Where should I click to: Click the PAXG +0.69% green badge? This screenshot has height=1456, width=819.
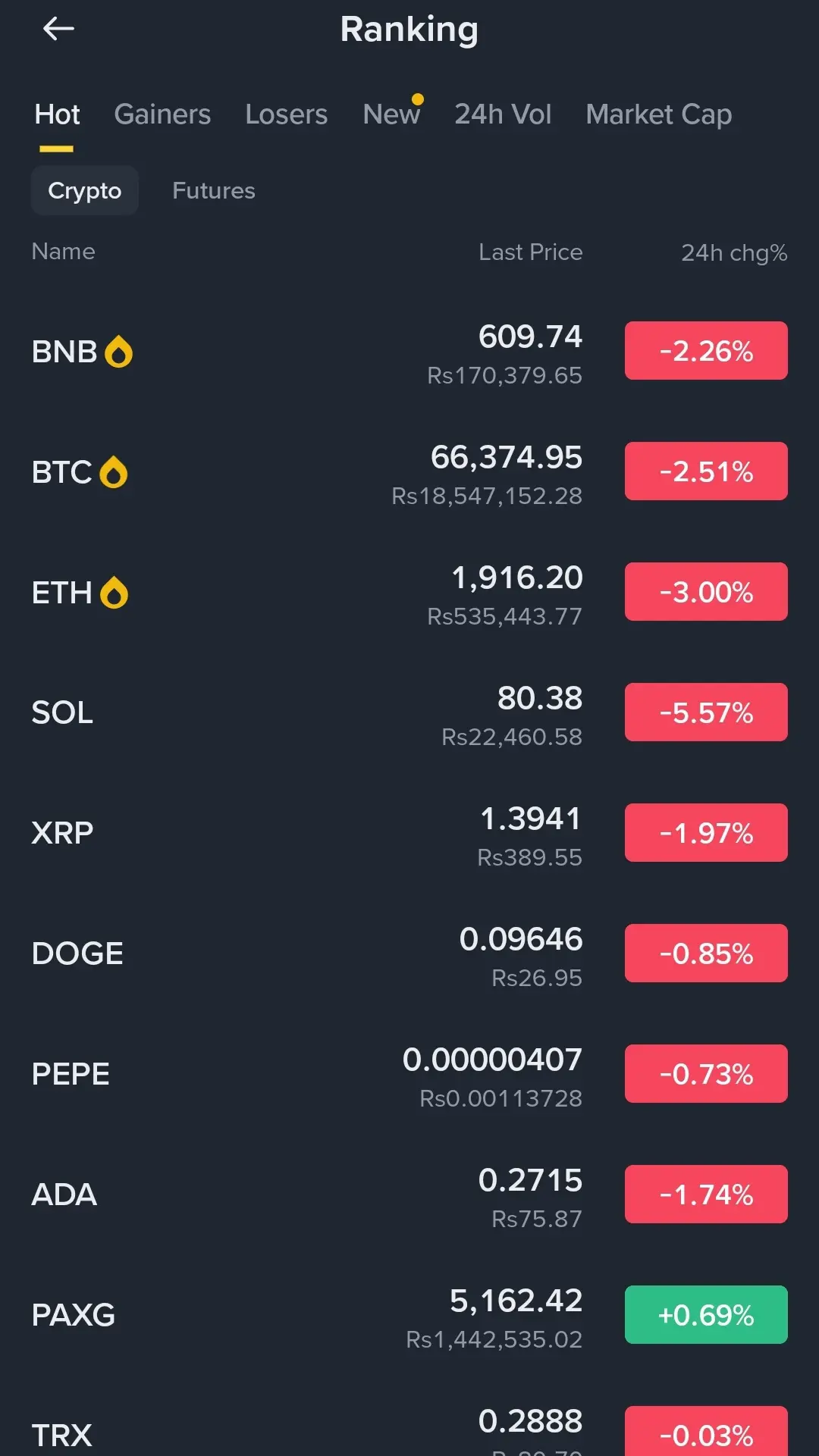[x=706, y=1315]
